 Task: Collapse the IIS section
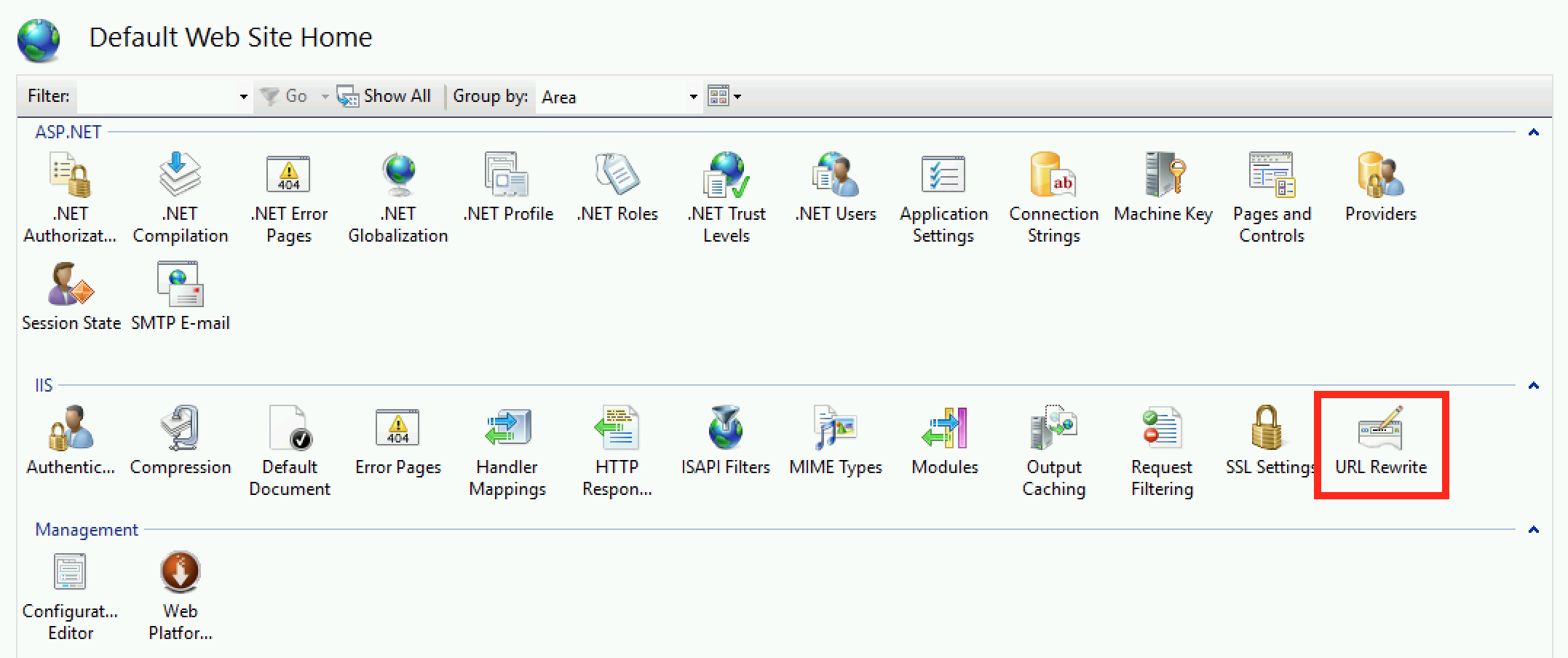coord(1533,386)
